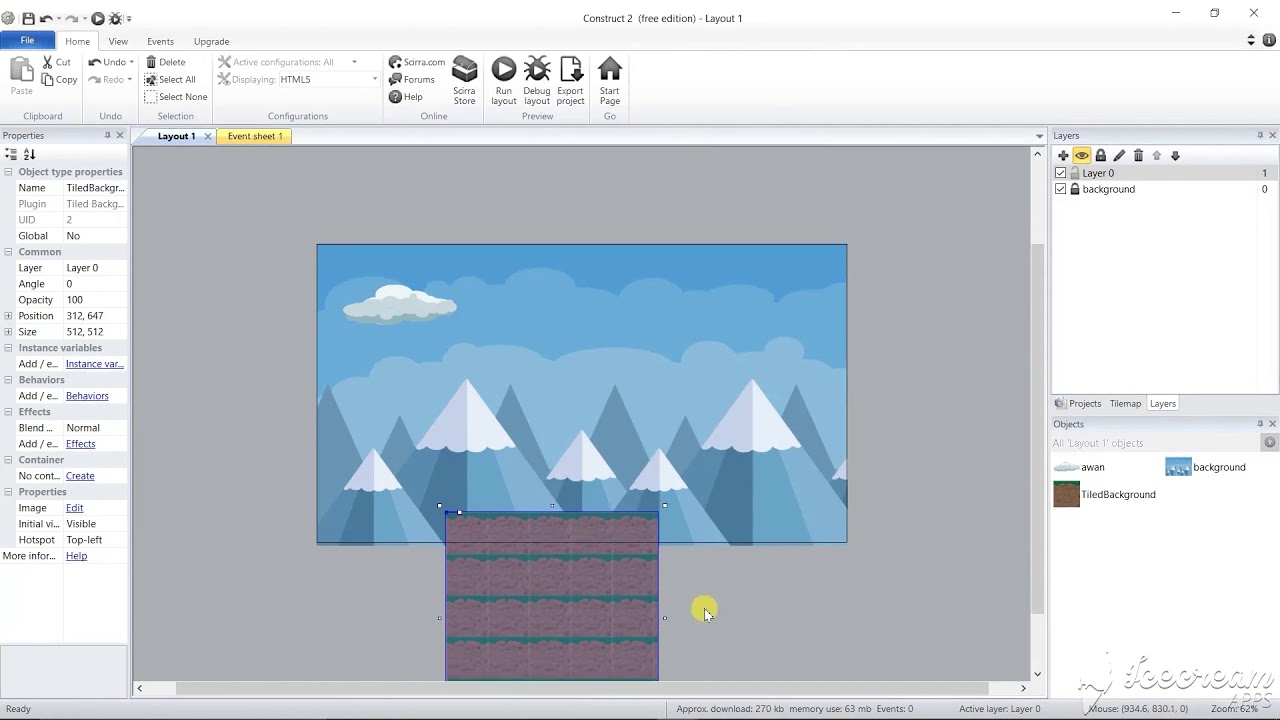Click the Behaviors link
Screen dimensions: 1280x720
coord(87,396)
